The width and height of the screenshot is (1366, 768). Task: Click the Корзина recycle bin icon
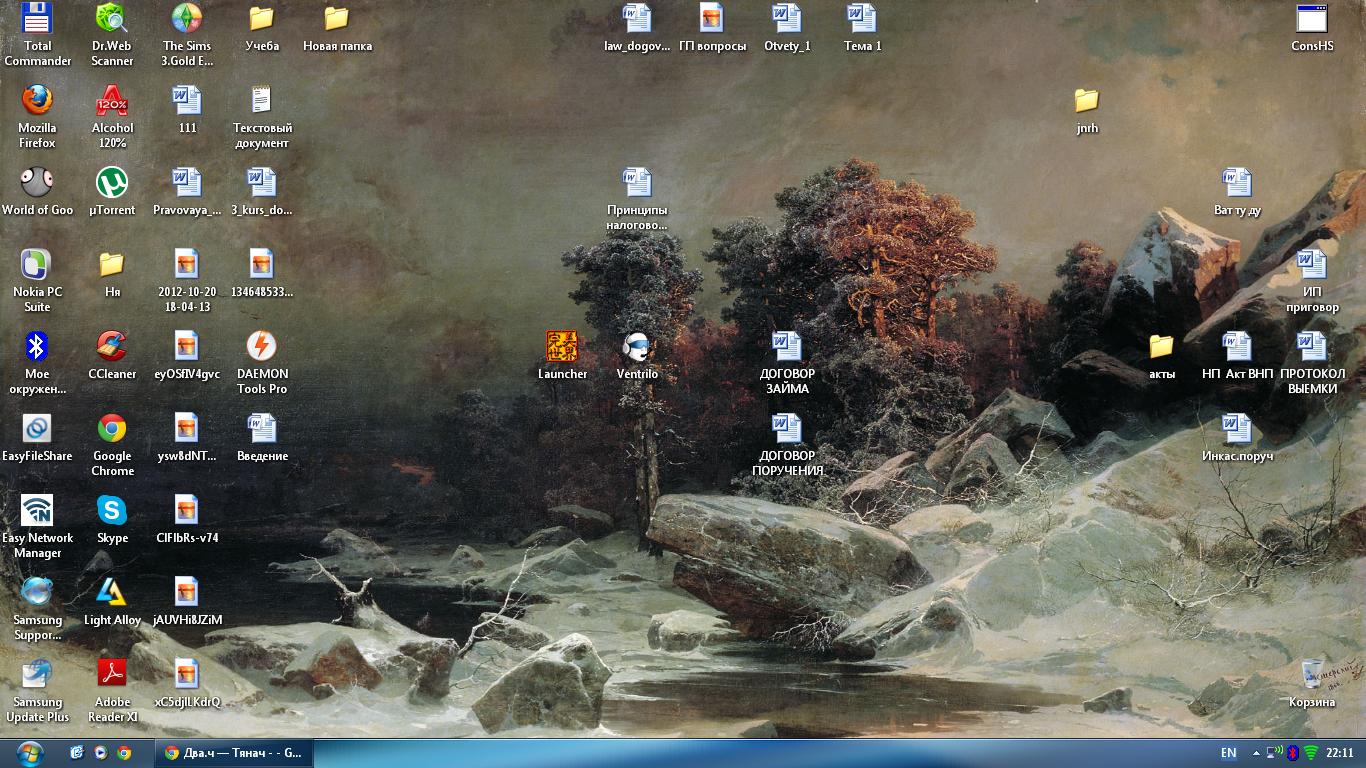pyautogui.click(x=1312, y=683)
